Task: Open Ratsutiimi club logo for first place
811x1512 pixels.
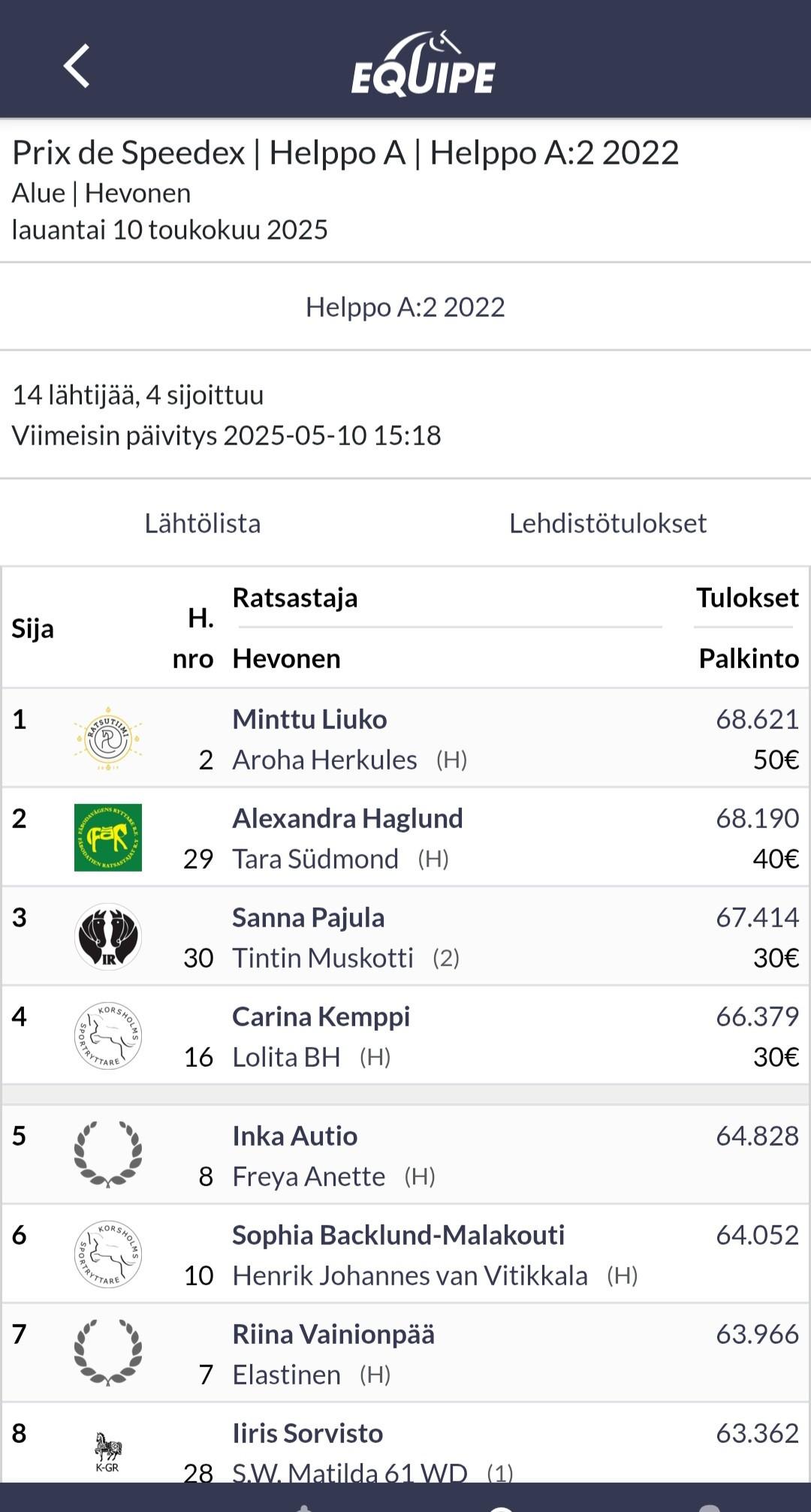Action: pyautogui.click(x=108, y=739)
